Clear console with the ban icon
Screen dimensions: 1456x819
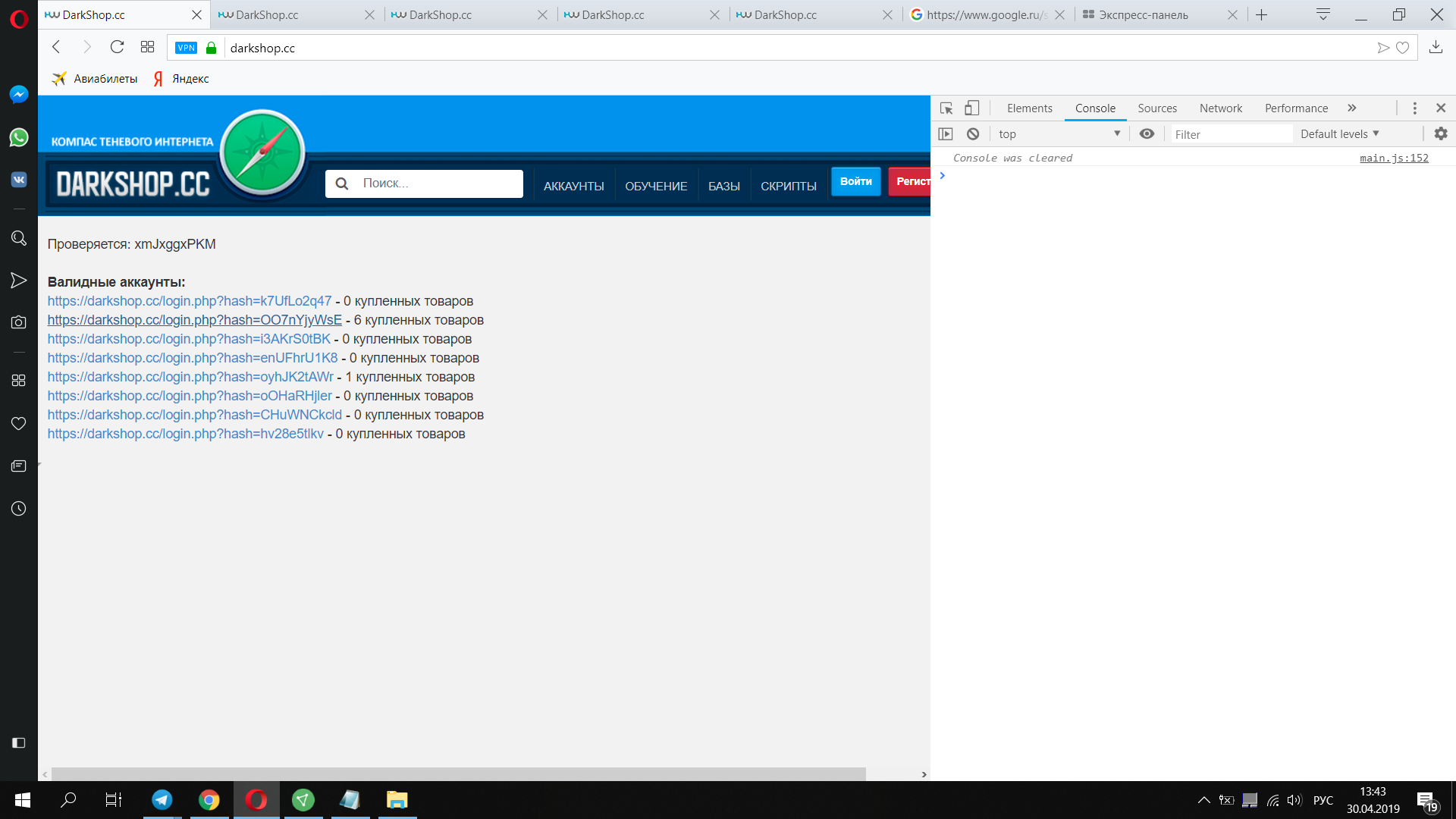[973, 134]
